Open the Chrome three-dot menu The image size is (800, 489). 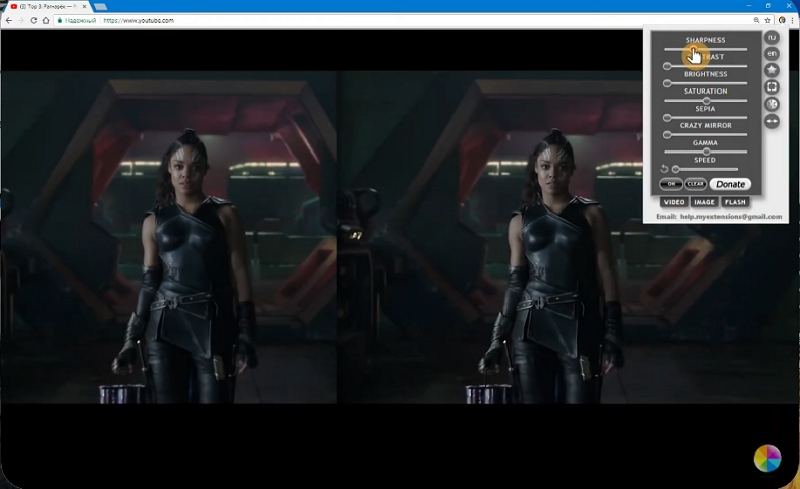point(792,20)
